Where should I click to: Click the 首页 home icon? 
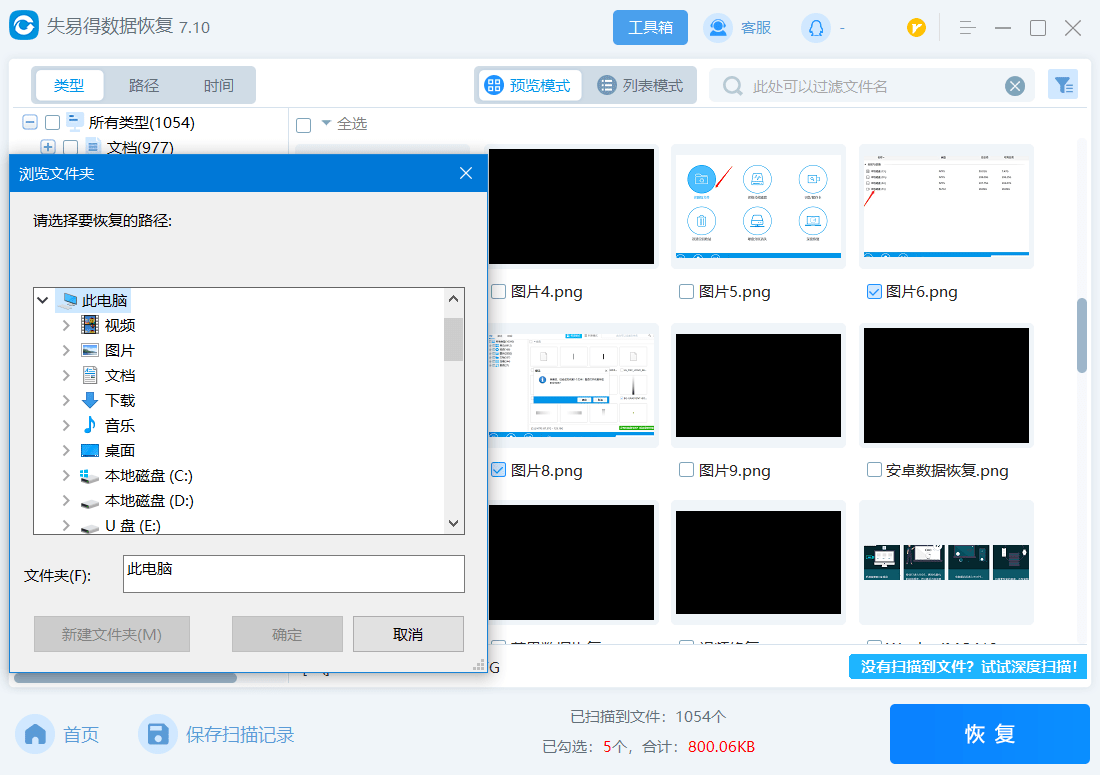tap(36, 735)
